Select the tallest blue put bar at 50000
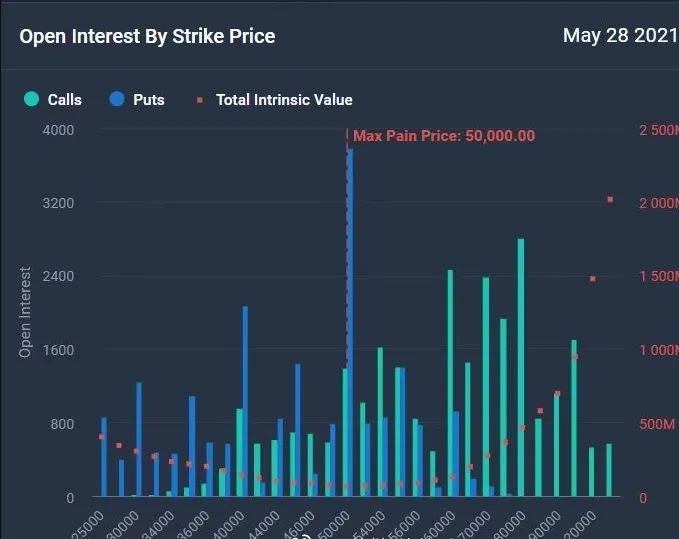 coord(350,323)
